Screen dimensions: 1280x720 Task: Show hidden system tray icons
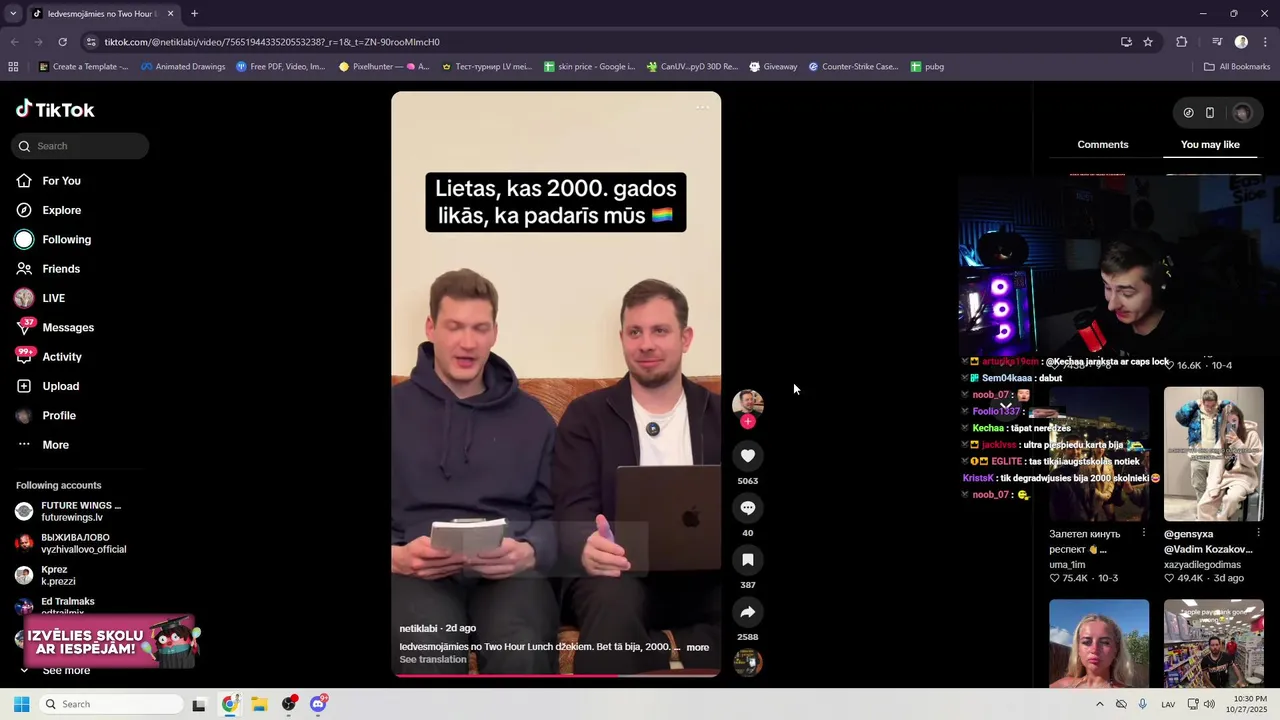(1100, 704)
